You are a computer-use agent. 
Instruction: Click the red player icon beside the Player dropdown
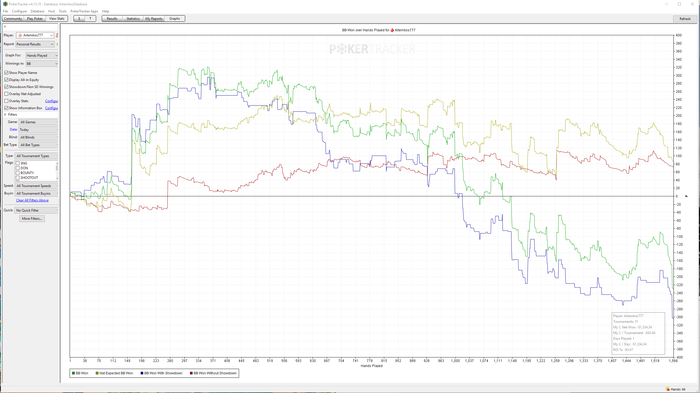57,35
